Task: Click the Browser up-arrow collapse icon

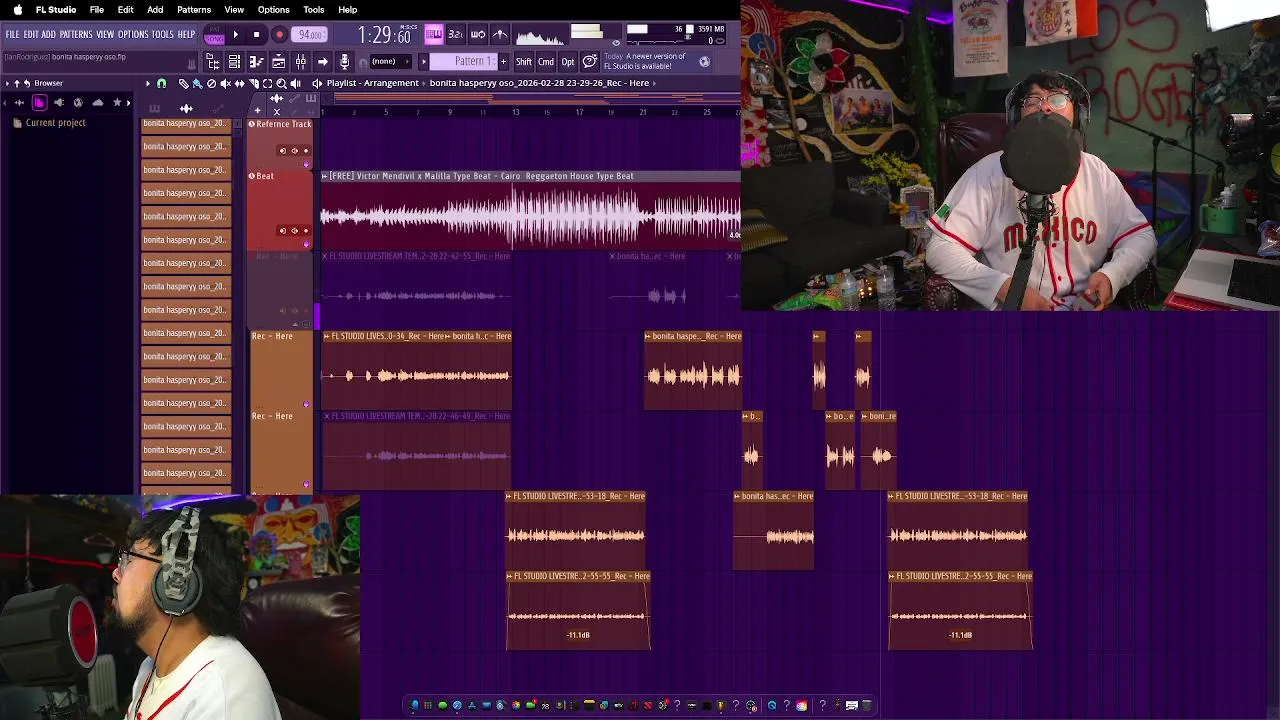Action: click(17, 83)
